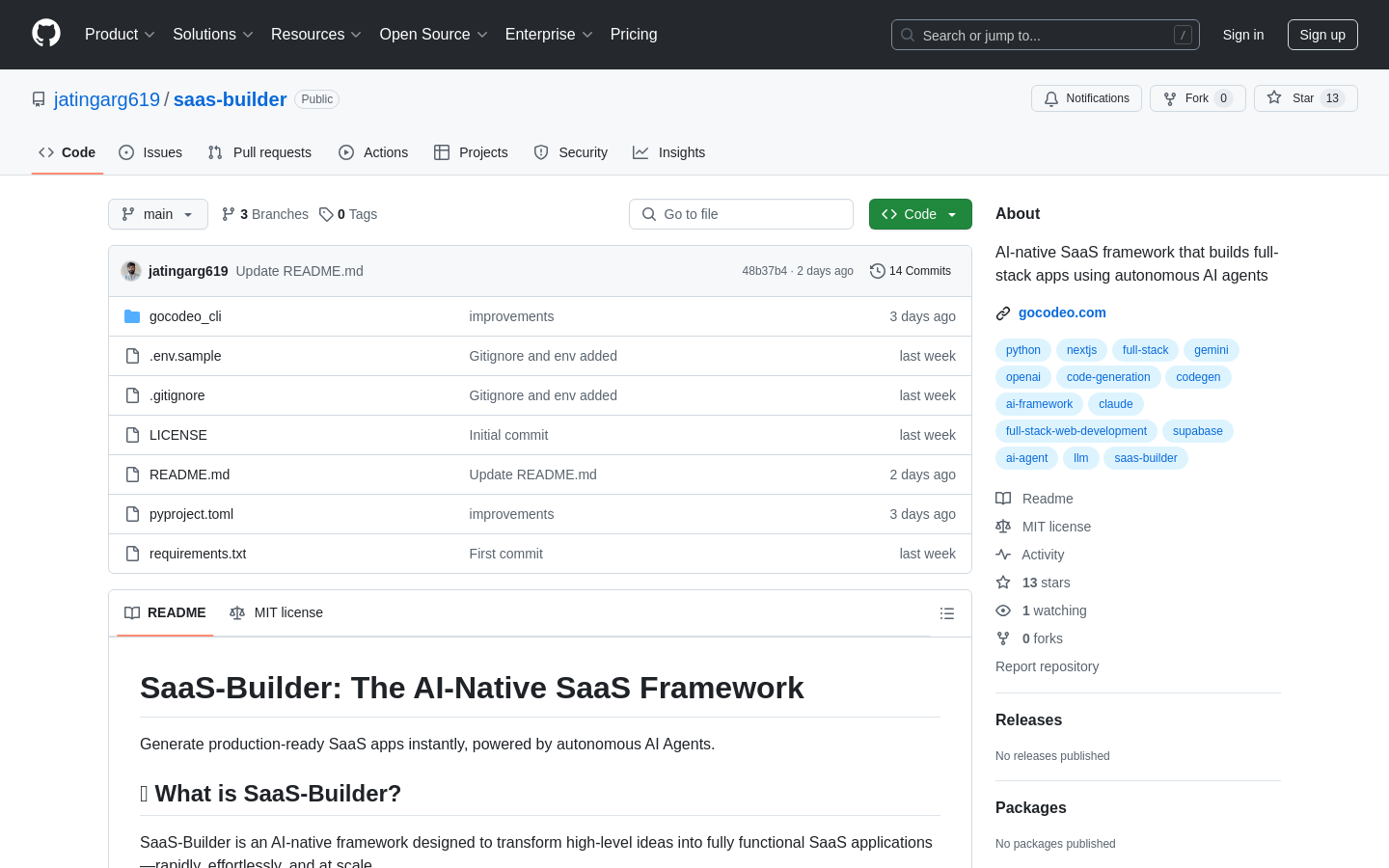
Task: Expand the green Code dropdown button
Action: coord(920,214)
